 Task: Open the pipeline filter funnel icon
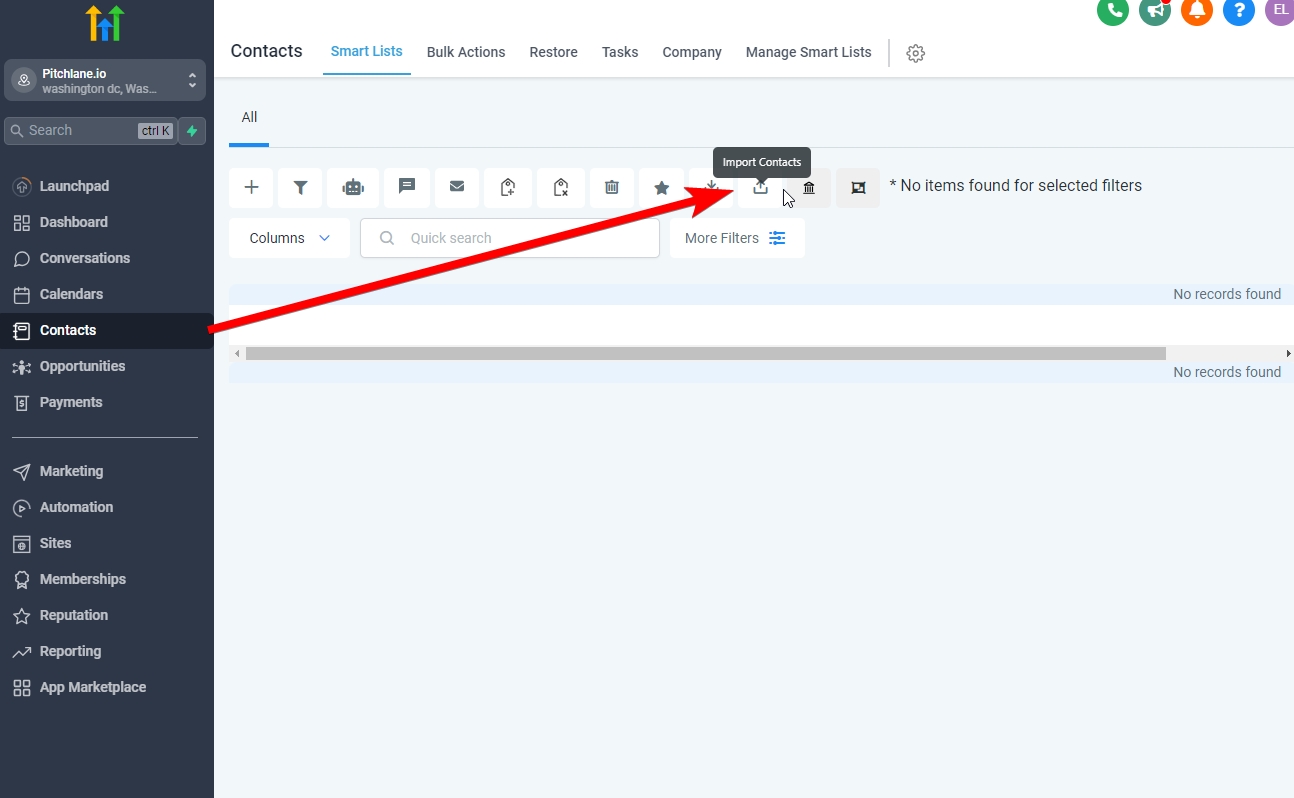tap(300, 188)
